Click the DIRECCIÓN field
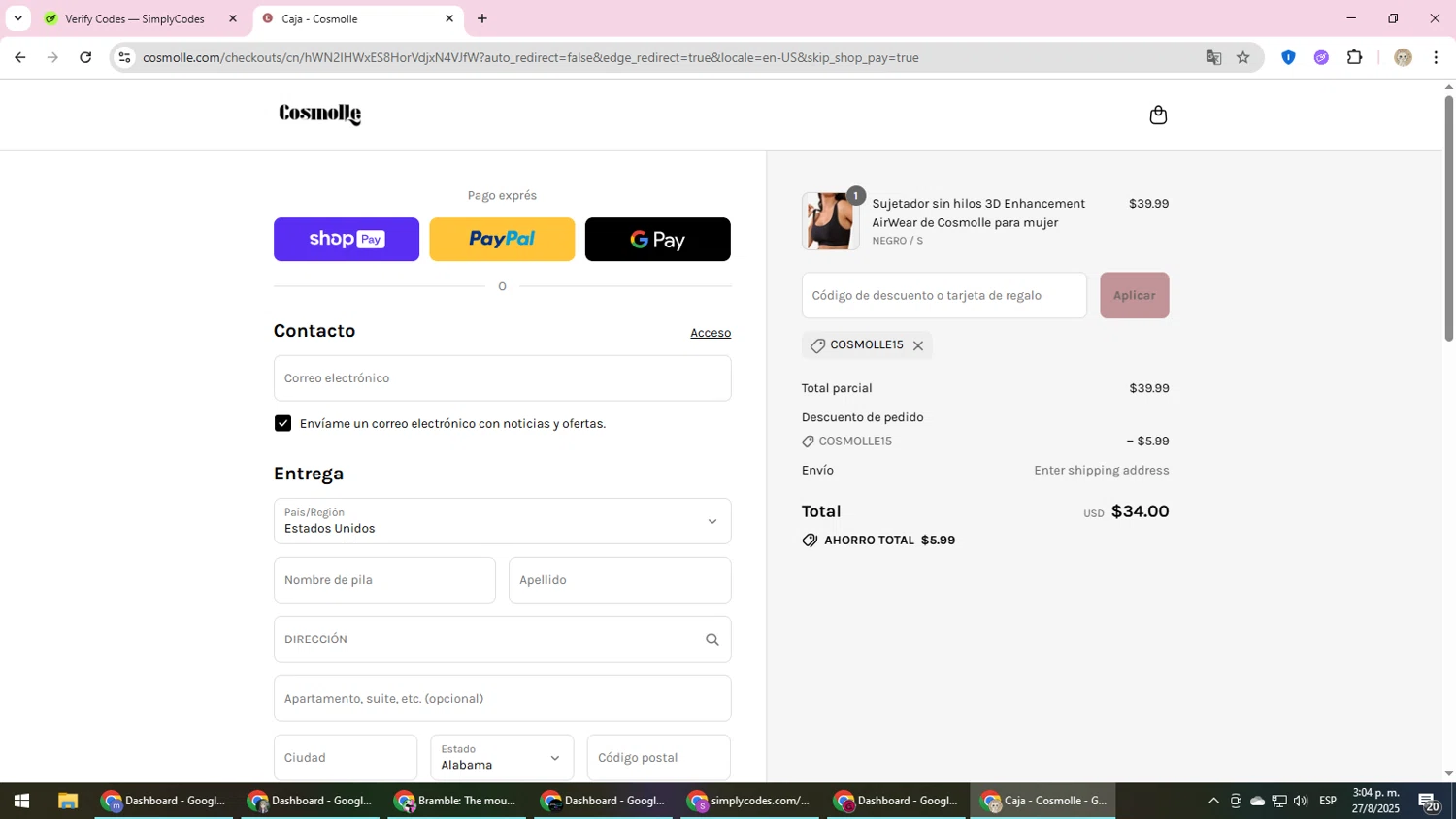This screenshot has width=1456, height=819. click(502, 639)
